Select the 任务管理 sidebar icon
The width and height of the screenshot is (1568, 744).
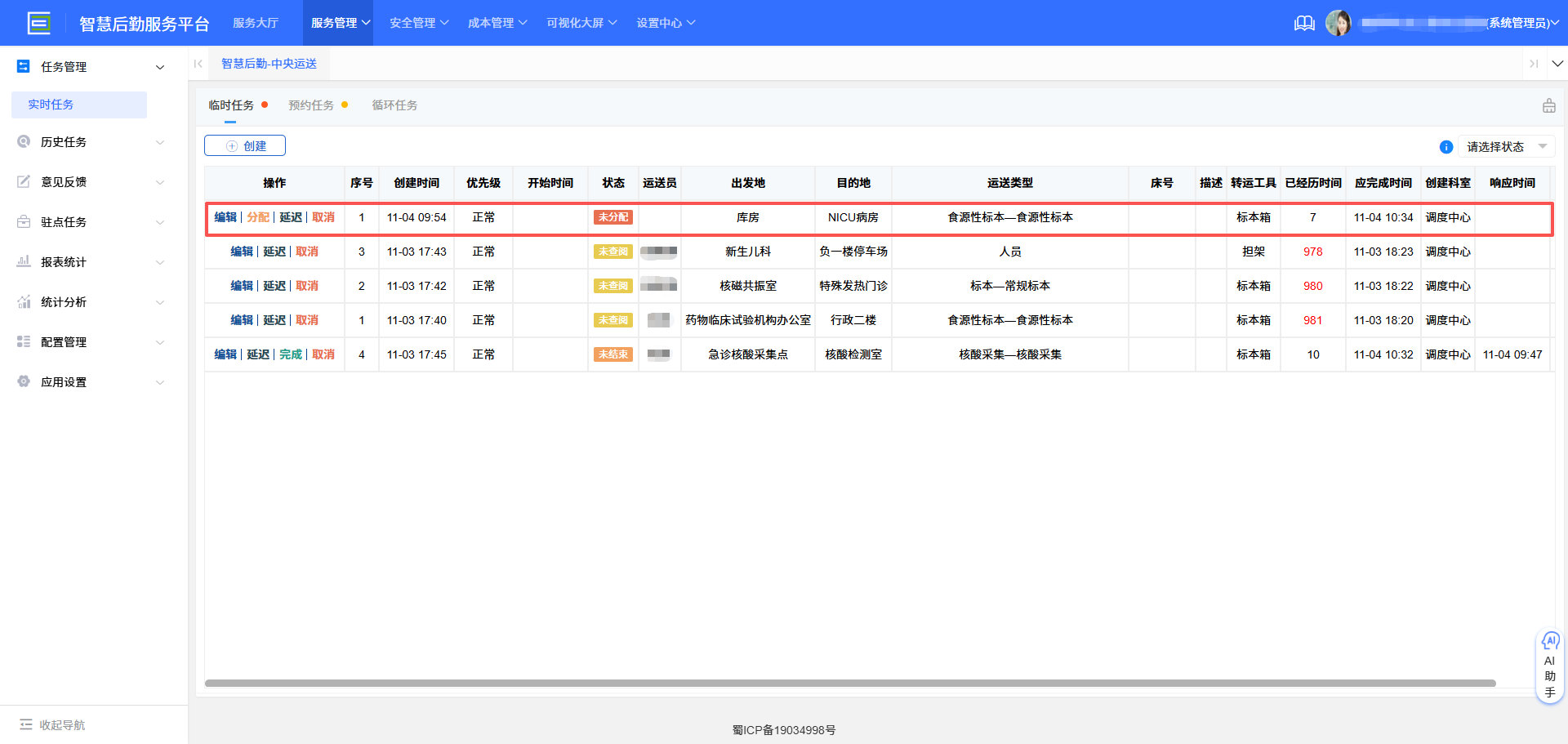23,66
